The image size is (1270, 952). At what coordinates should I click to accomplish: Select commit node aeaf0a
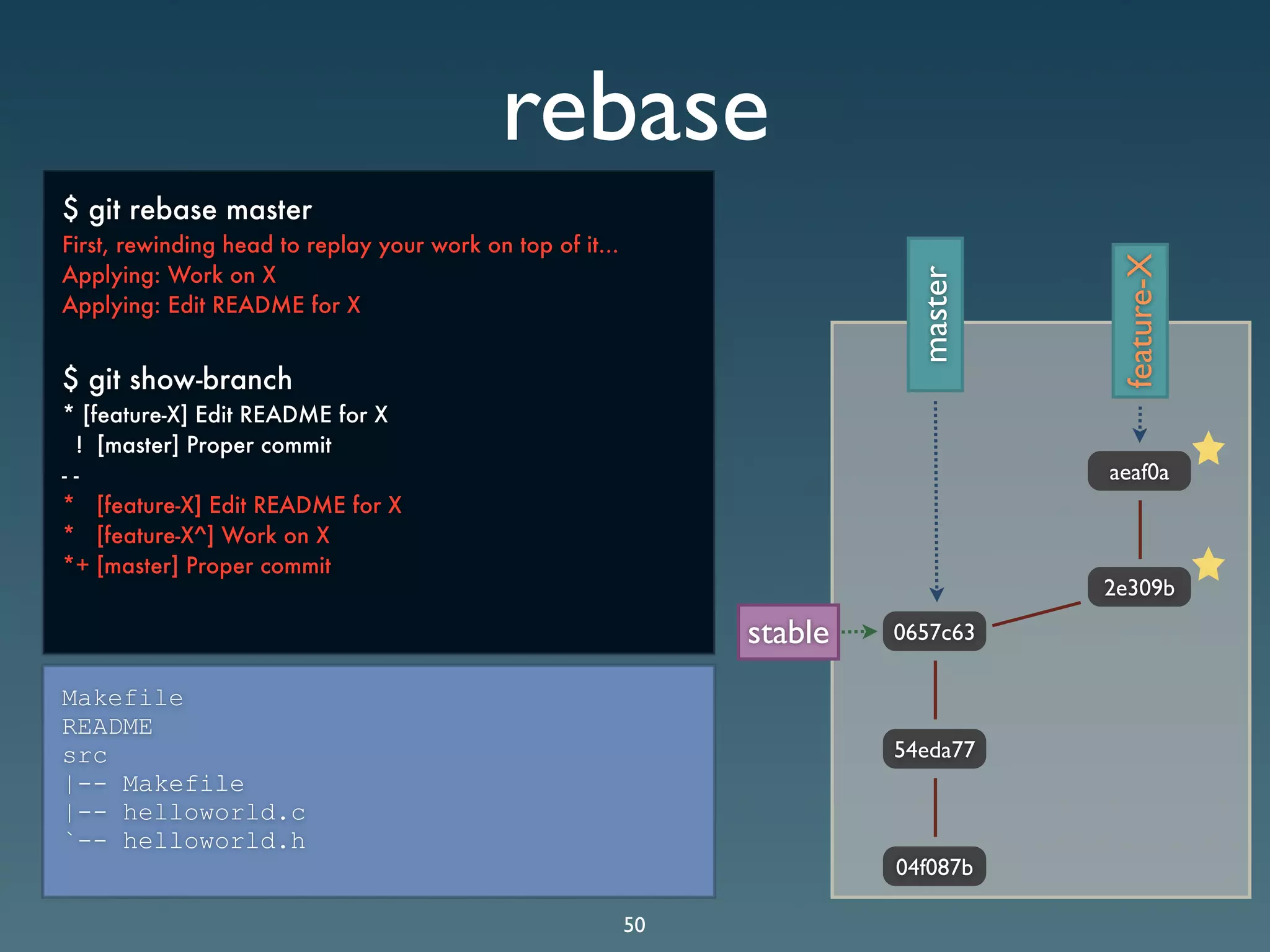pyautogui.click(x=1139, y=472)
